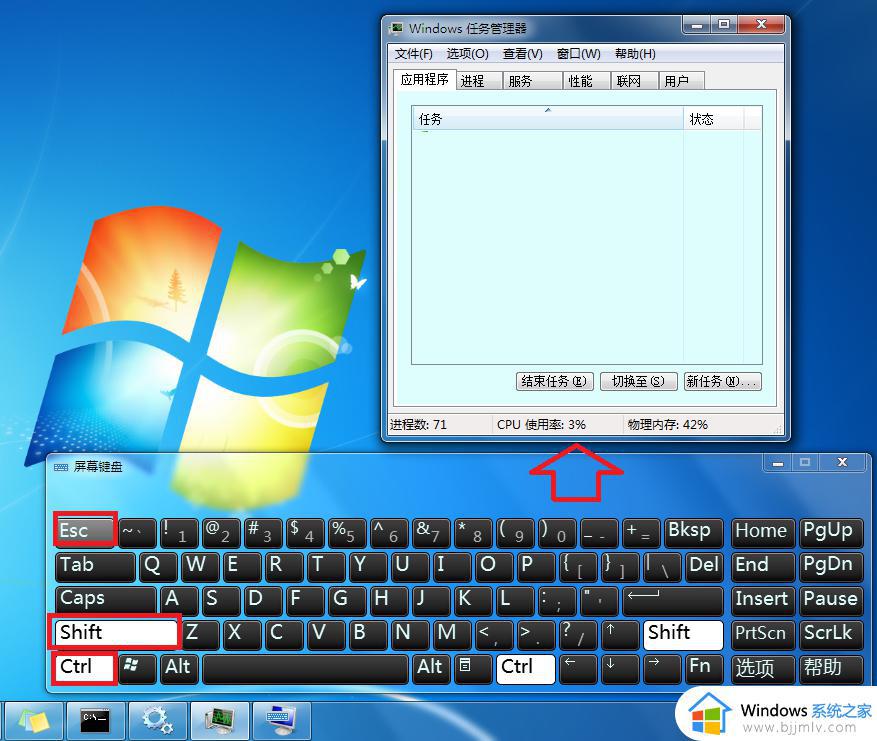This screenshot has height=741, width=877.
Task: Sort by the 状态 column header
Action: coord(713,119)
